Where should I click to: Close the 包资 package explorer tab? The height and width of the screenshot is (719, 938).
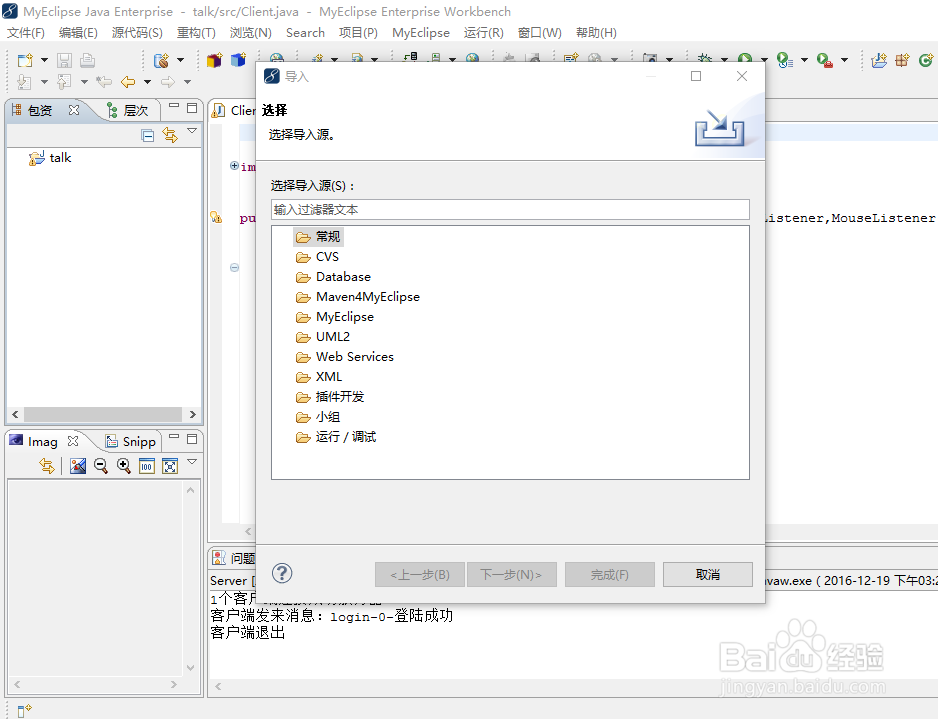point(74,110)
